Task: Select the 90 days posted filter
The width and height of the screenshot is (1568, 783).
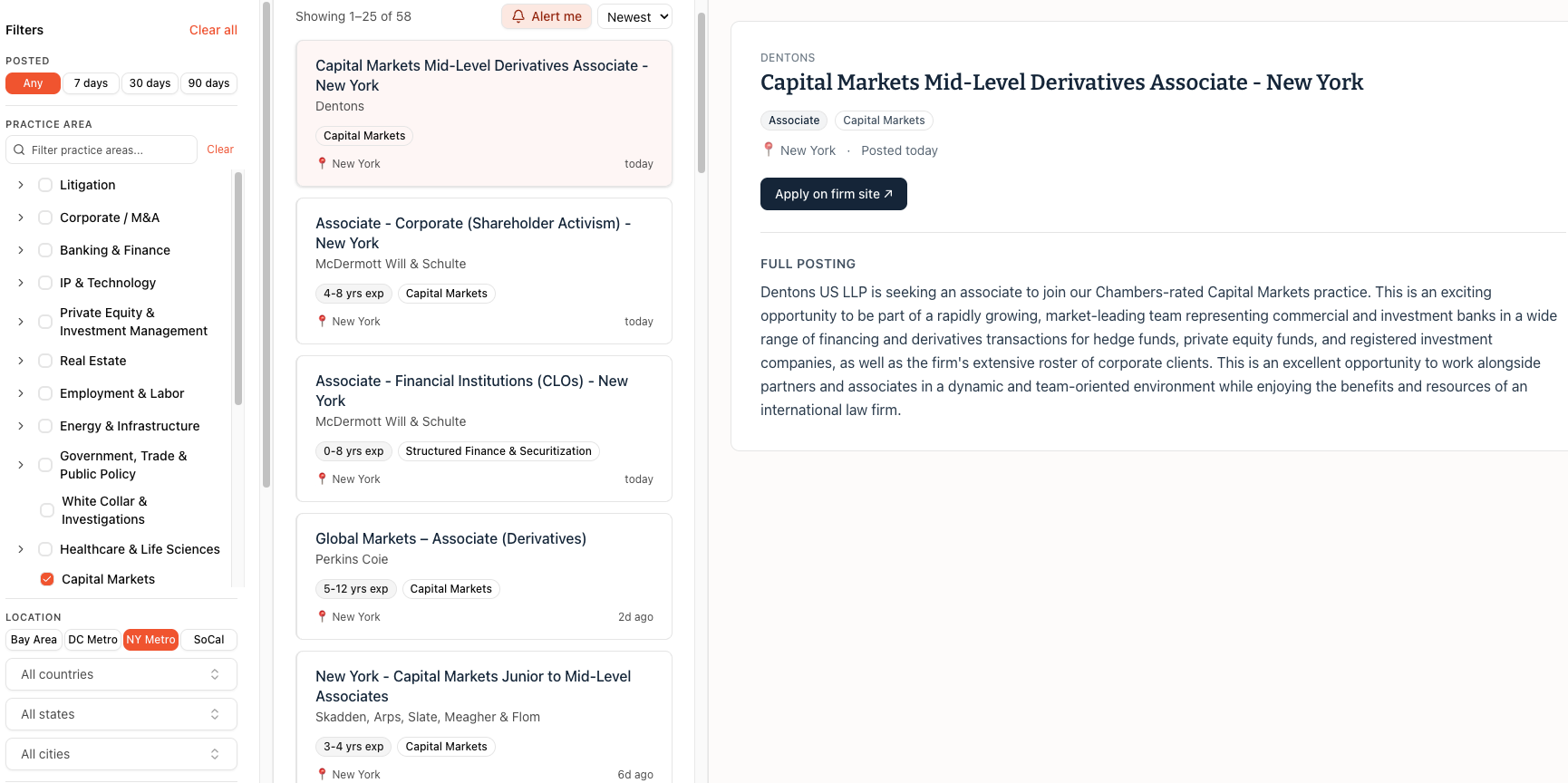Action: pos(208,83)
